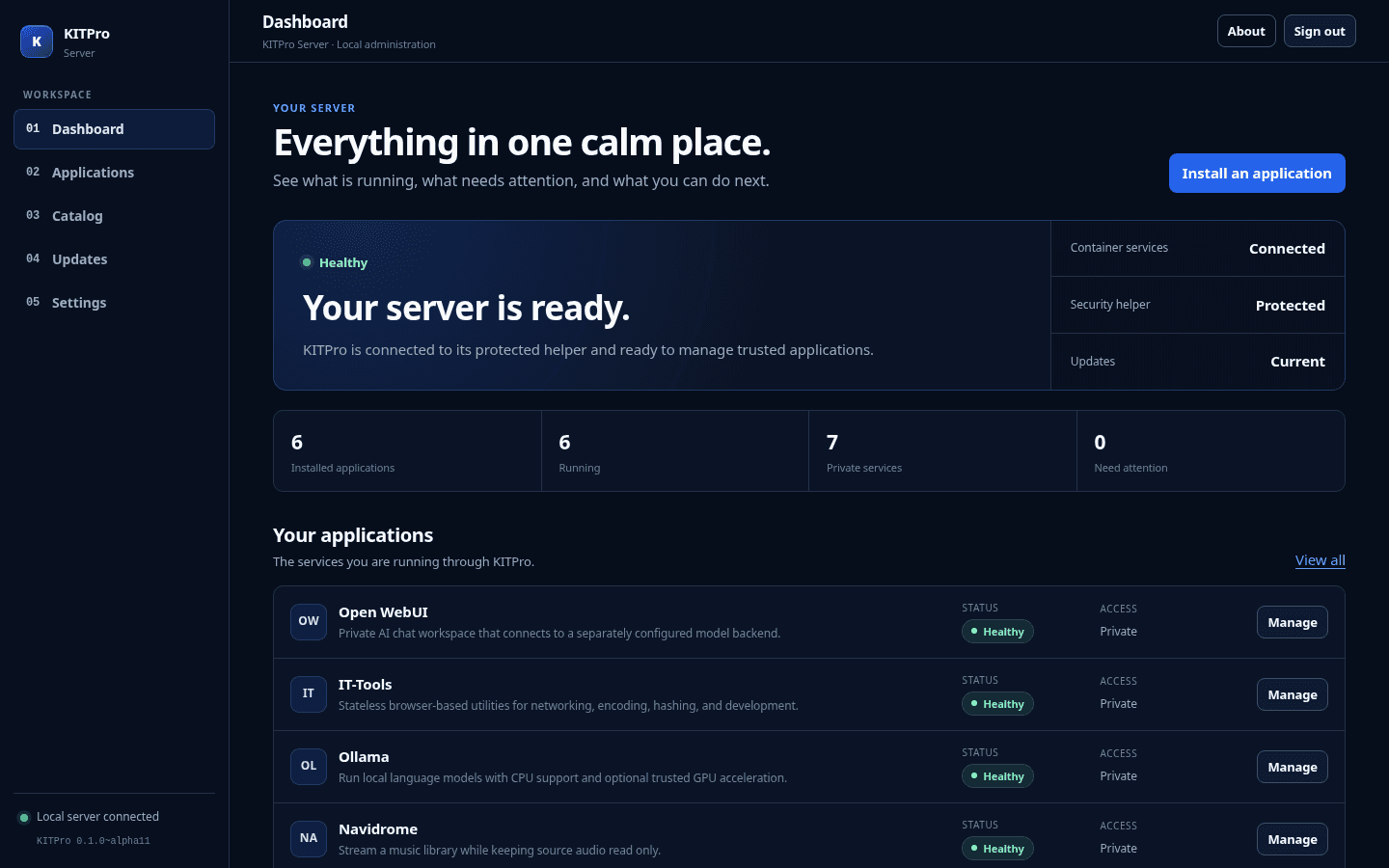The width and height of the screenshot is (1389, 868).
Task: Click the IT icon for IT-Tools
Action: [x=309, y=693]
